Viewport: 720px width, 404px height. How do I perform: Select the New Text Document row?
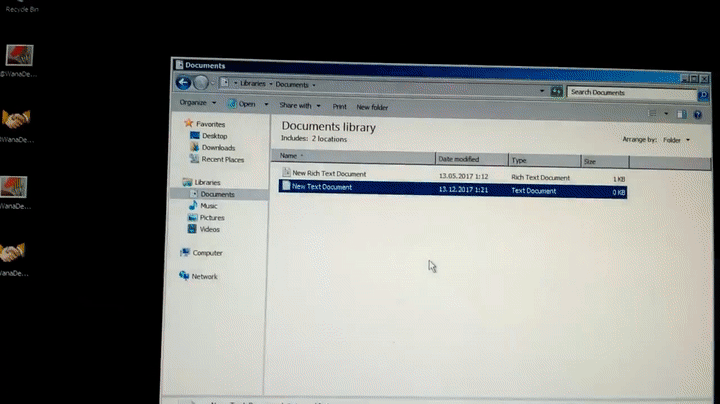point(453,189)
